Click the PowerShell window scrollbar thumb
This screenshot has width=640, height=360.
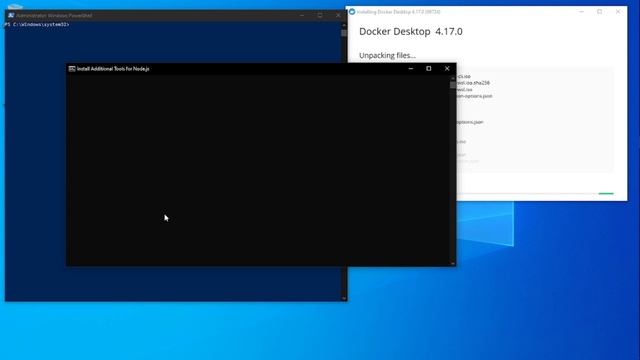tap(344, 33)
